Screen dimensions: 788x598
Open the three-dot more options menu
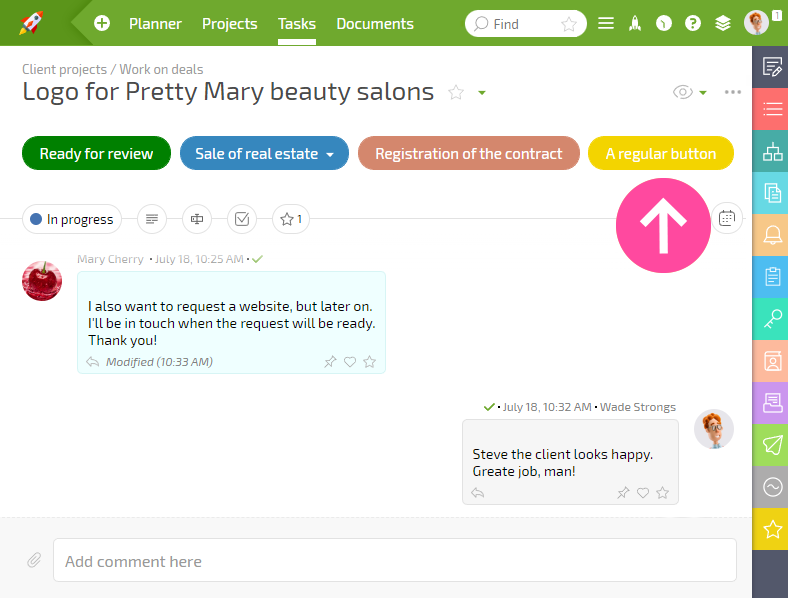pos(733,92)
